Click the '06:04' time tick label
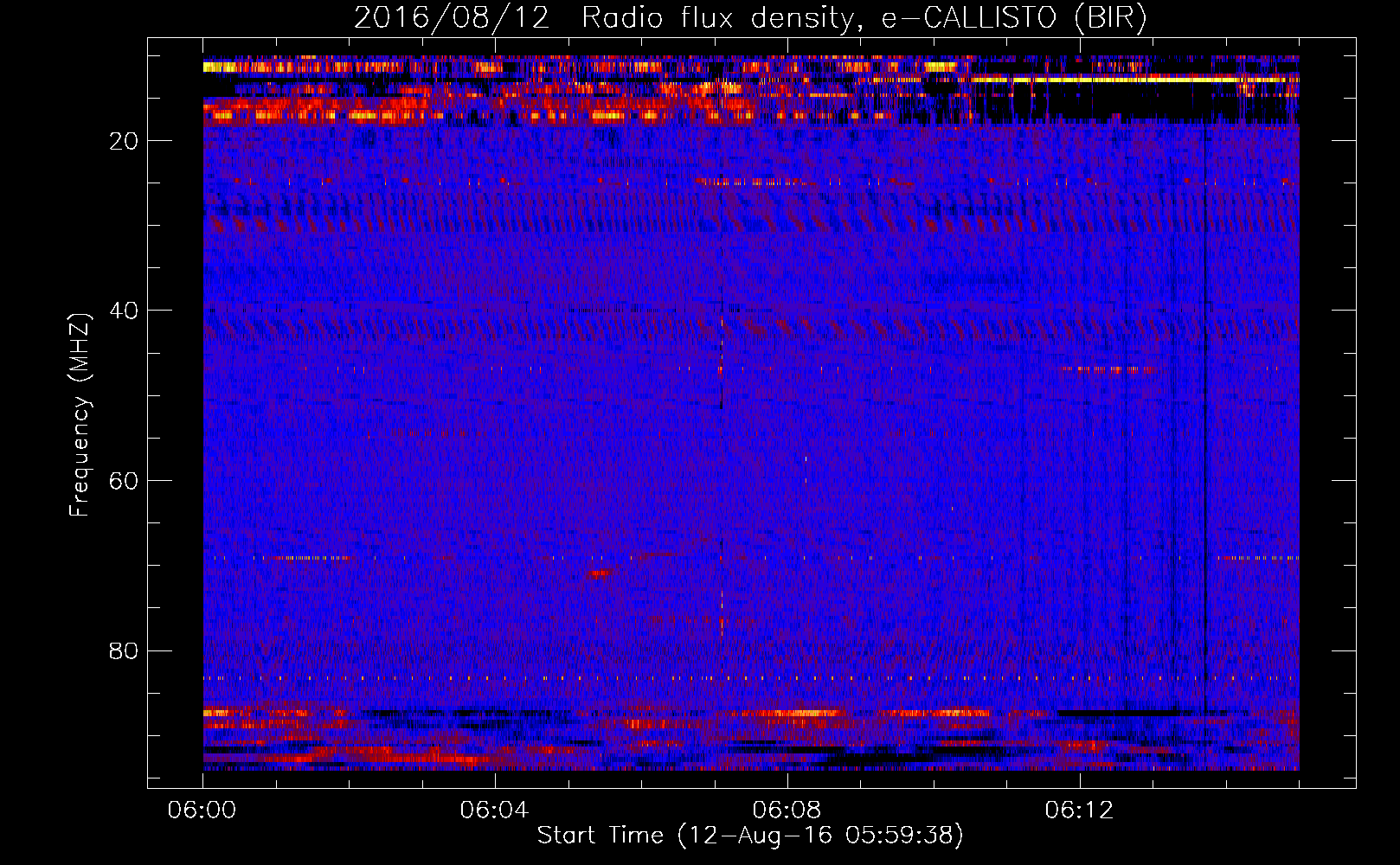Image resolution: width=1400 pixels, height=865 pixels. coord(494,811)
